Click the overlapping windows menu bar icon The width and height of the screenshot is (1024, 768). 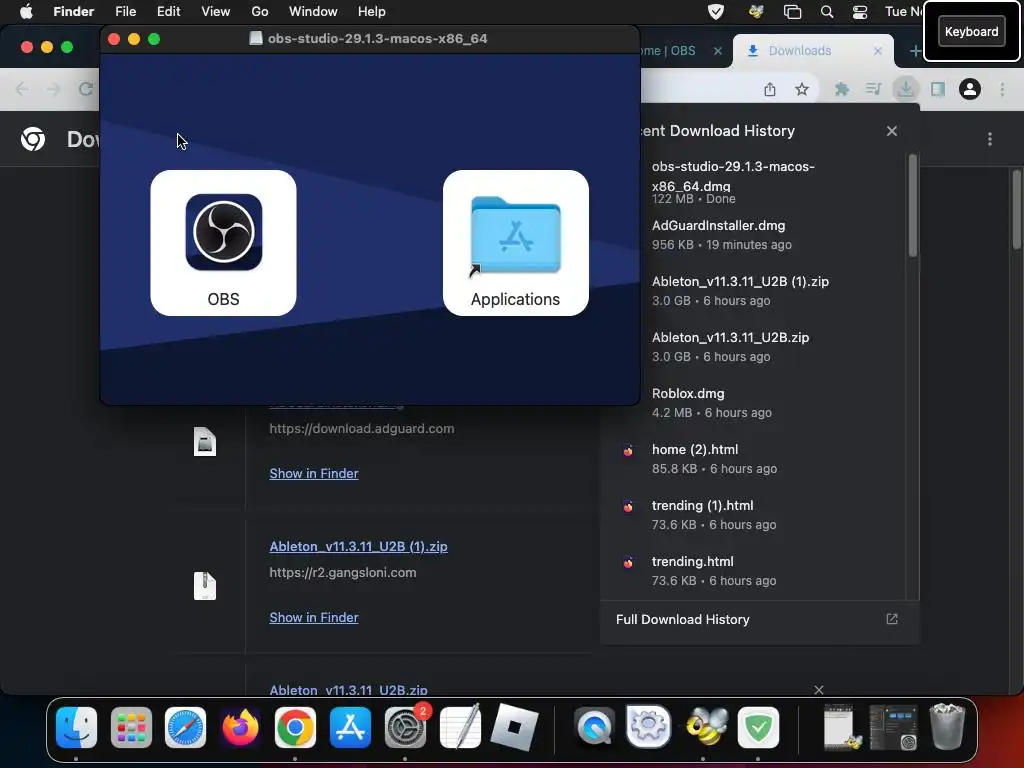pos(792,11)
